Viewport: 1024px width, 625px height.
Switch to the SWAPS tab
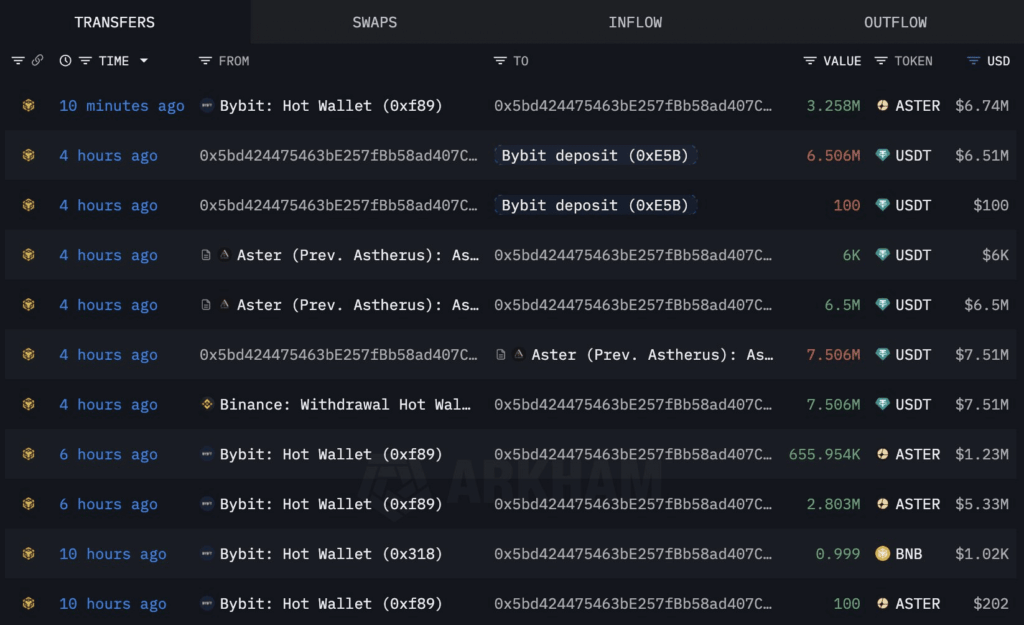pos(375,22)
